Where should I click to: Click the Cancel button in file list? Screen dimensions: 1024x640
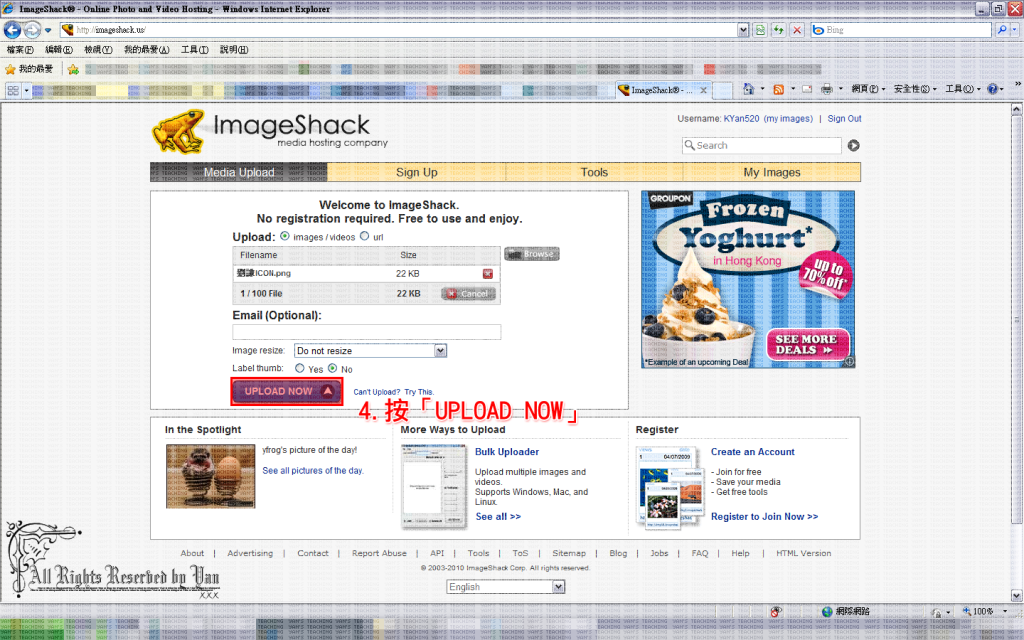coord(468,294)
